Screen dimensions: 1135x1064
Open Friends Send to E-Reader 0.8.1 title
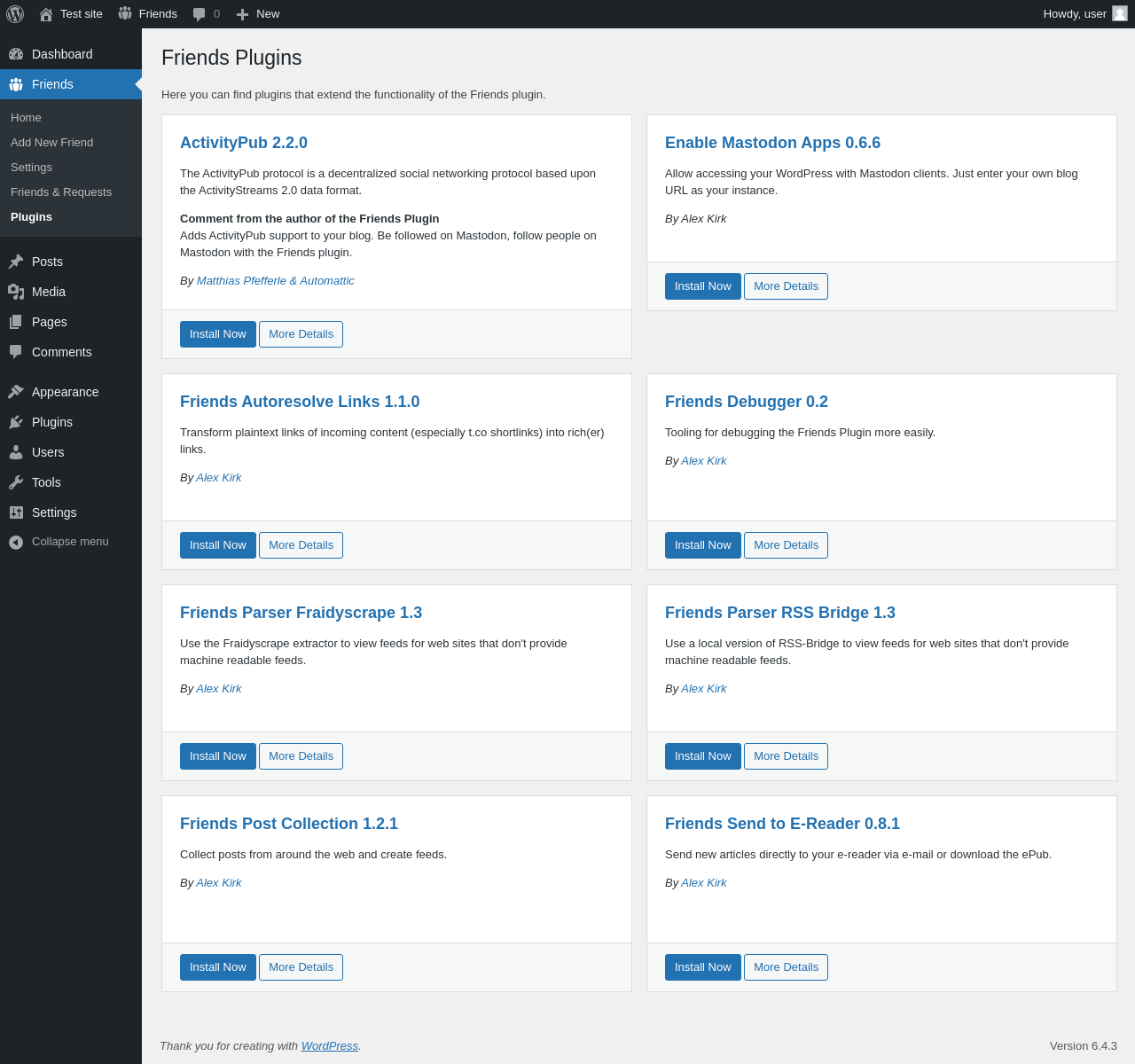pyautogui.click(x=782, y=824)
